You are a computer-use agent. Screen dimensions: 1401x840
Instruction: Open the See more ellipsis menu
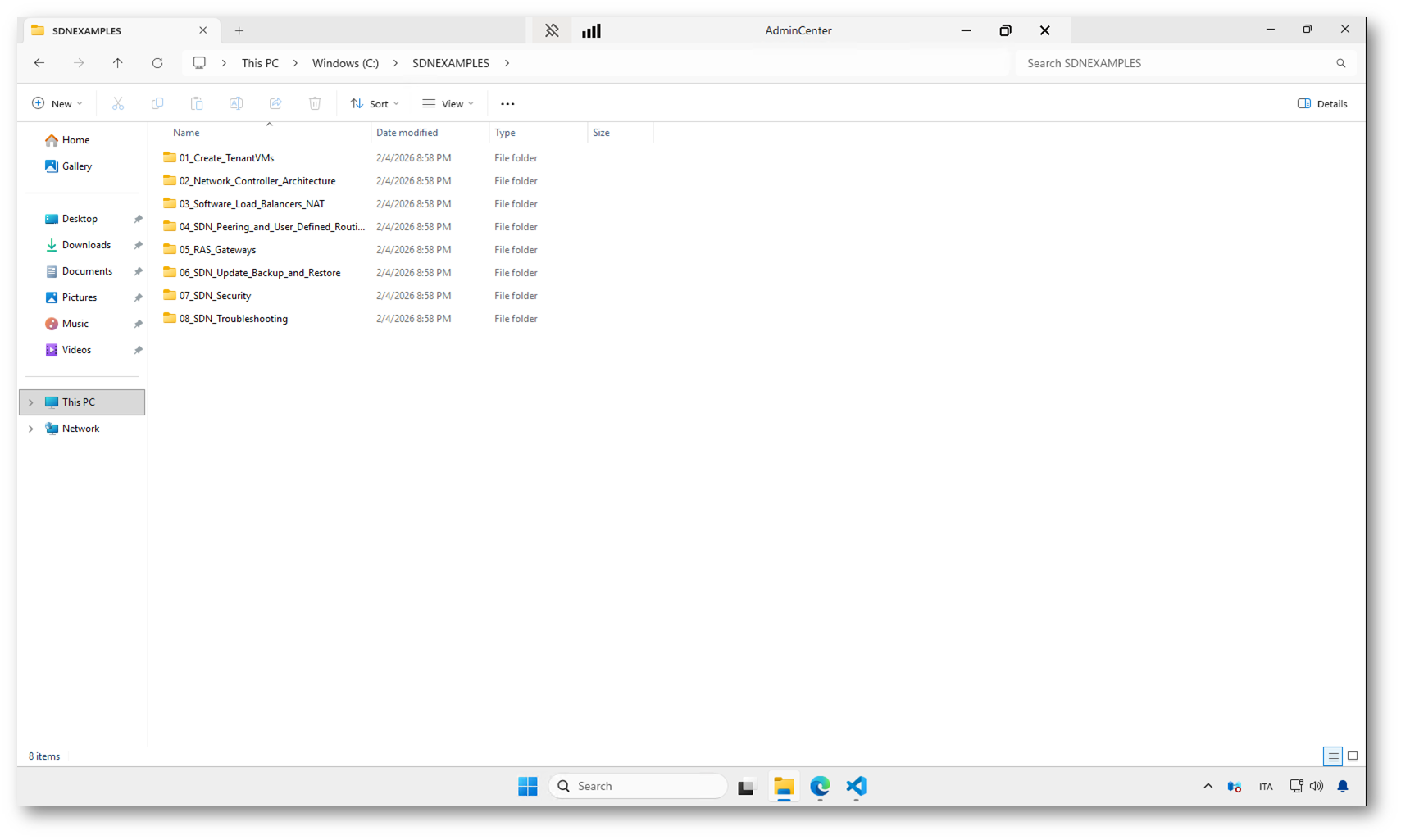click(507, 103)
